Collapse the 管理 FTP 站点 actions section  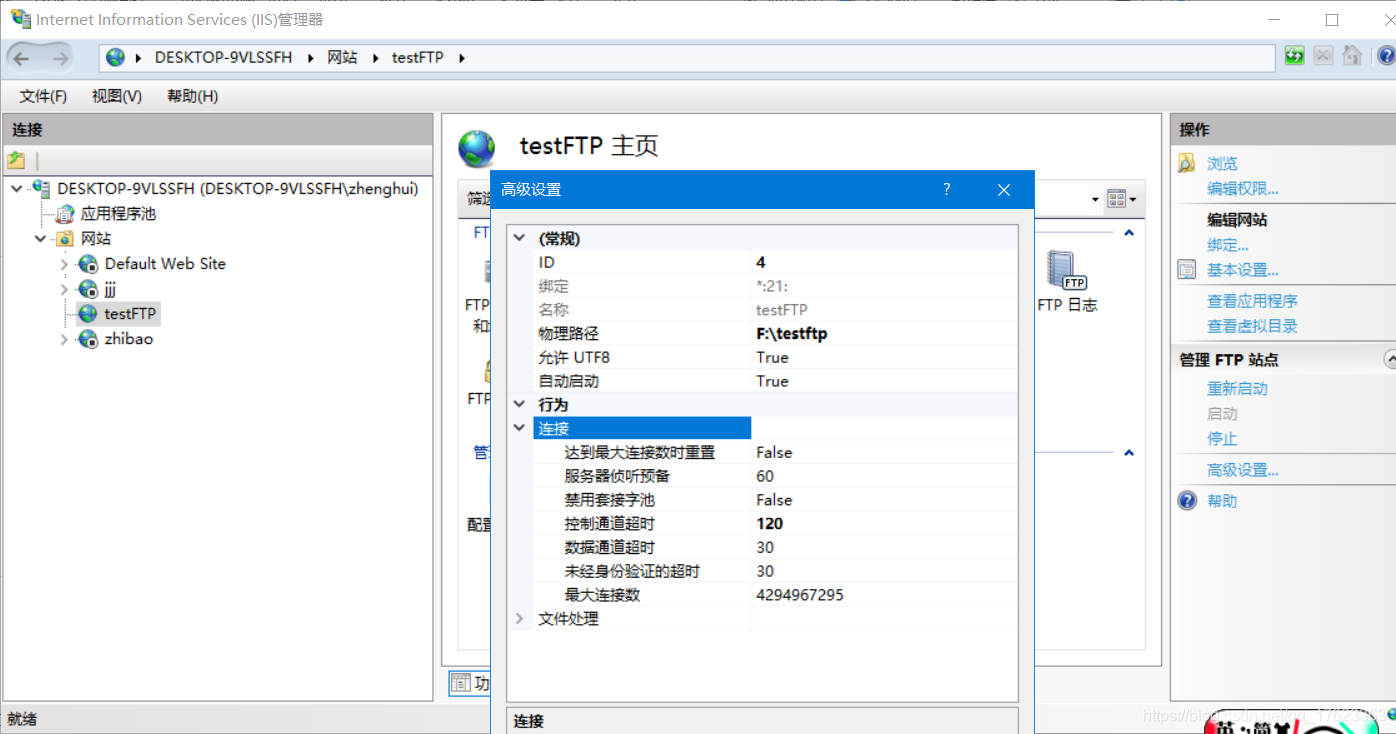[1389, 358]
